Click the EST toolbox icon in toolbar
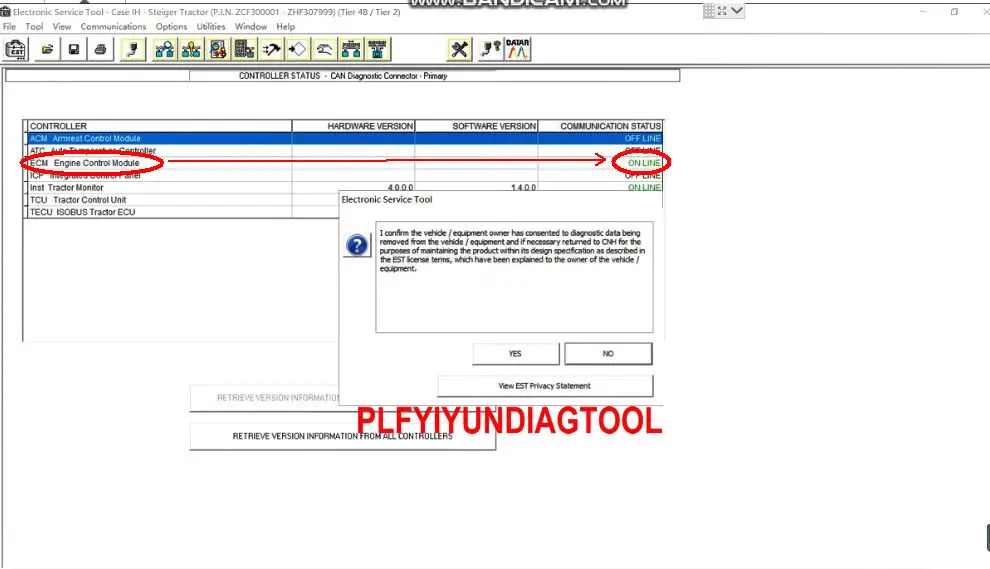 point(15,49)
